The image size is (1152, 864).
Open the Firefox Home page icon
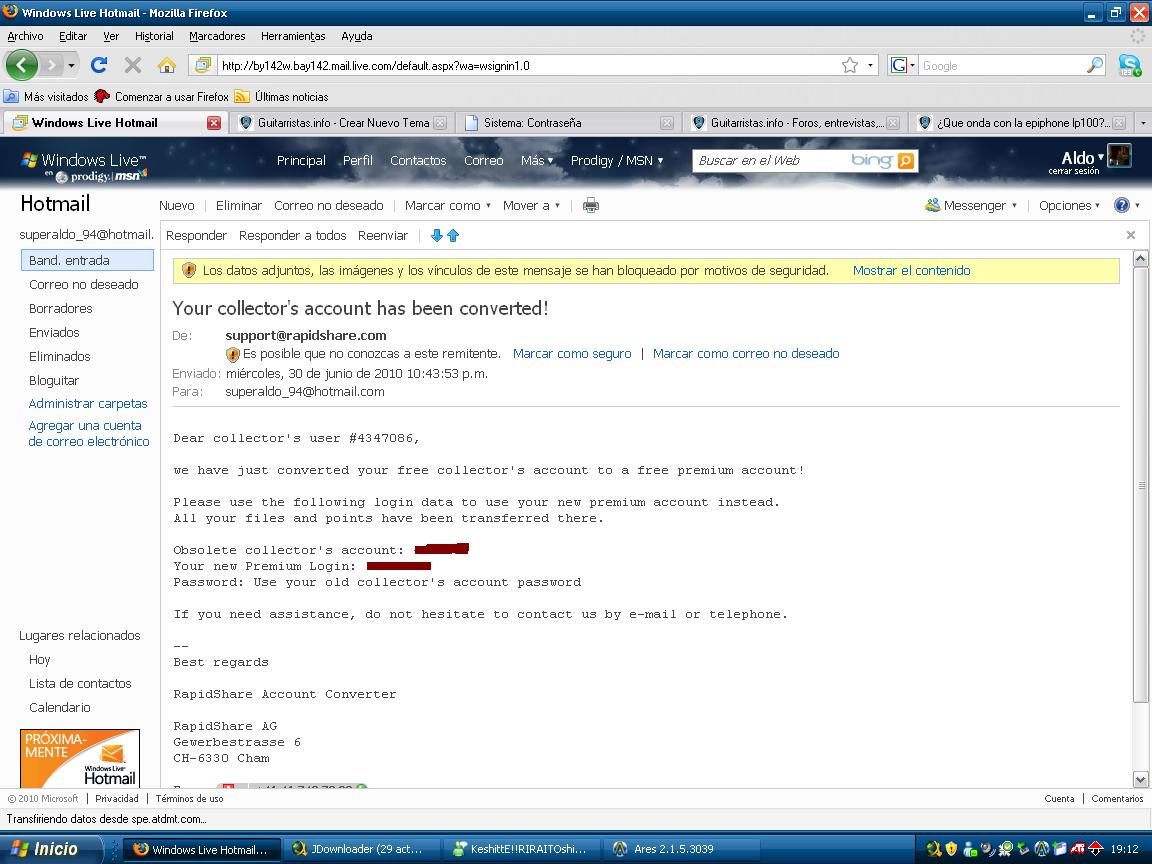coord(167,65)
